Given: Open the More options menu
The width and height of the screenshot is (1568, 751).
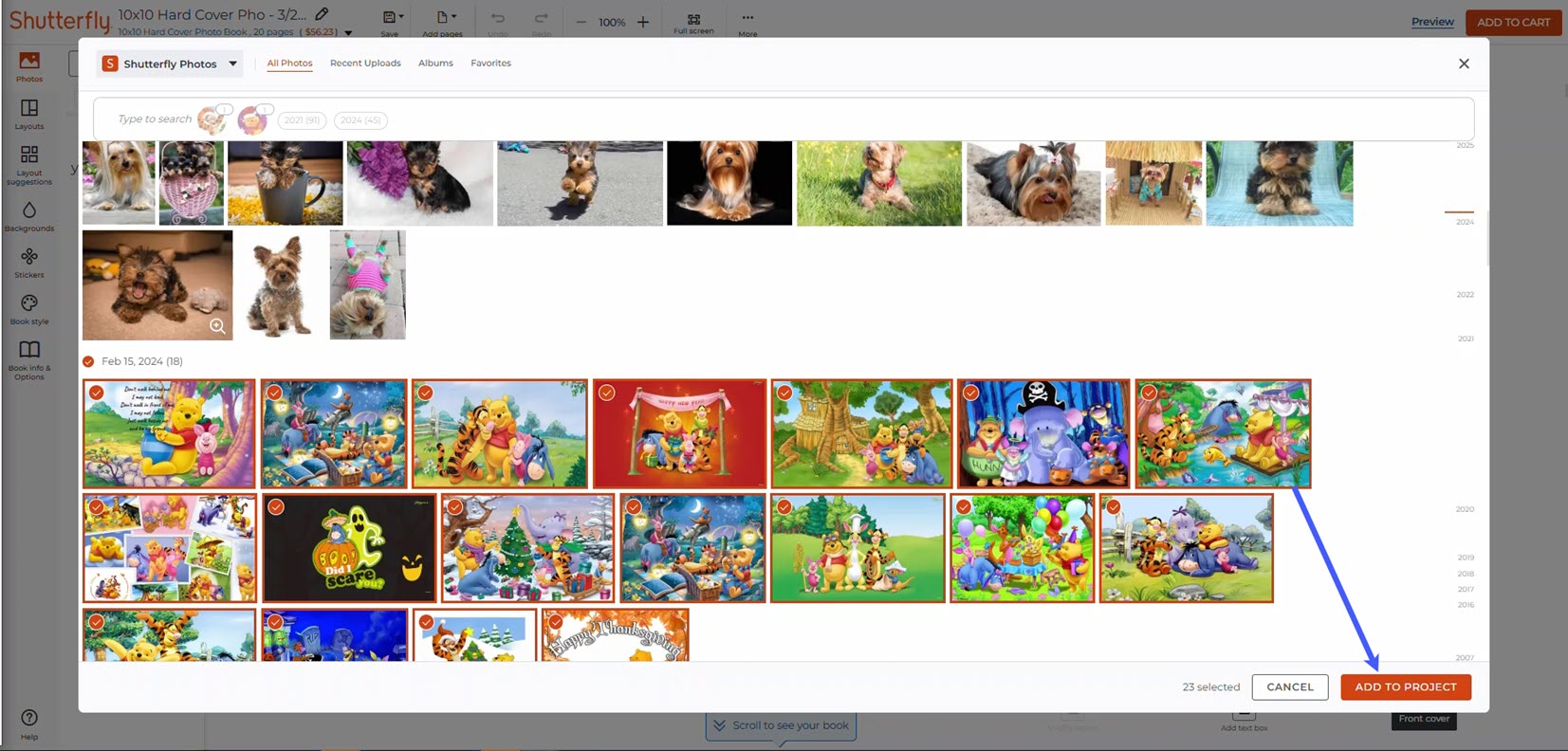Looking at the screenshot, I should tap(747, 23).
